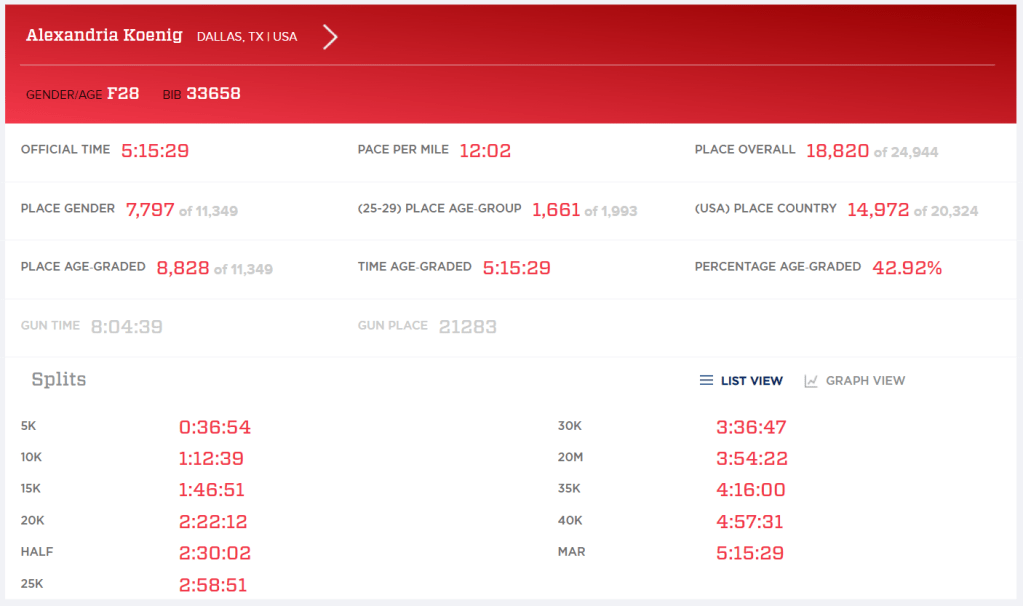Switch to the GRAPH VIEW tab
This screenshot has height=606, width=1023.
(x=865, y=381)
